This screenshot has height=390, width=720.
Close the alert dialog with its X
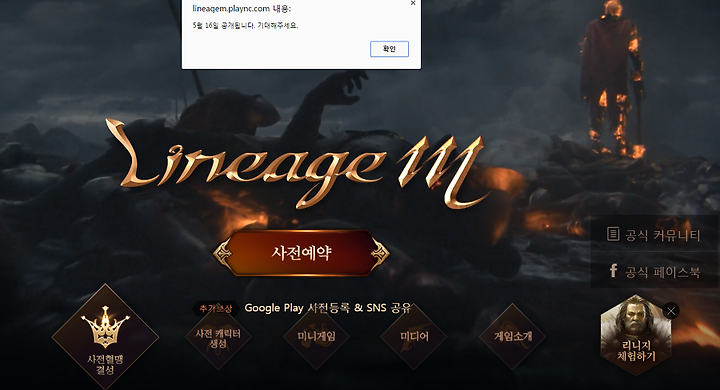point(413,3)
